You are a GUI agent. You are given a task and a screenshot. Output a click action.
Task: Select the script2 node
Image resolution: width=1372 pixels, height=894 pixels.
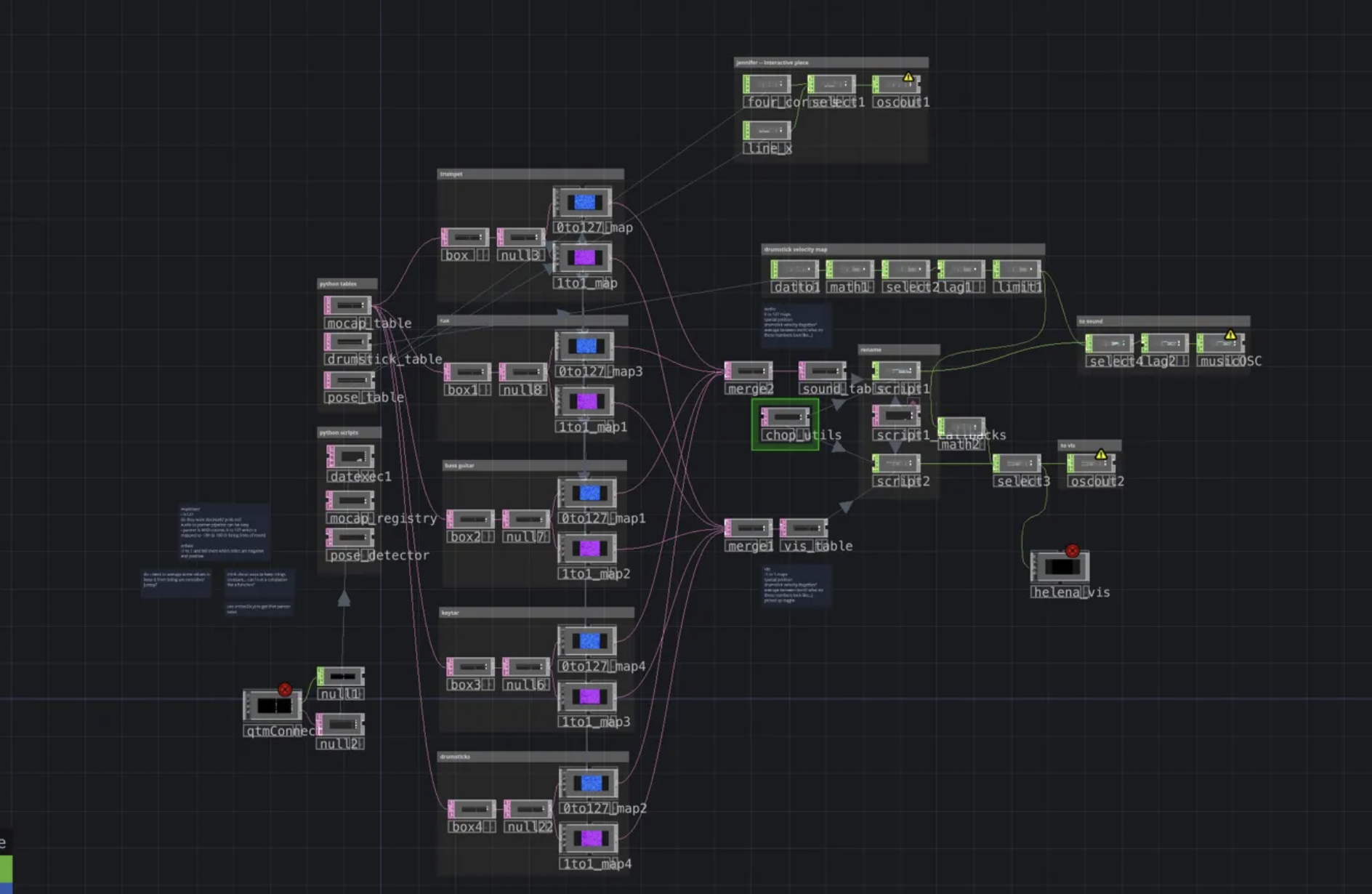pyautogui.click(x=896, y=463)
